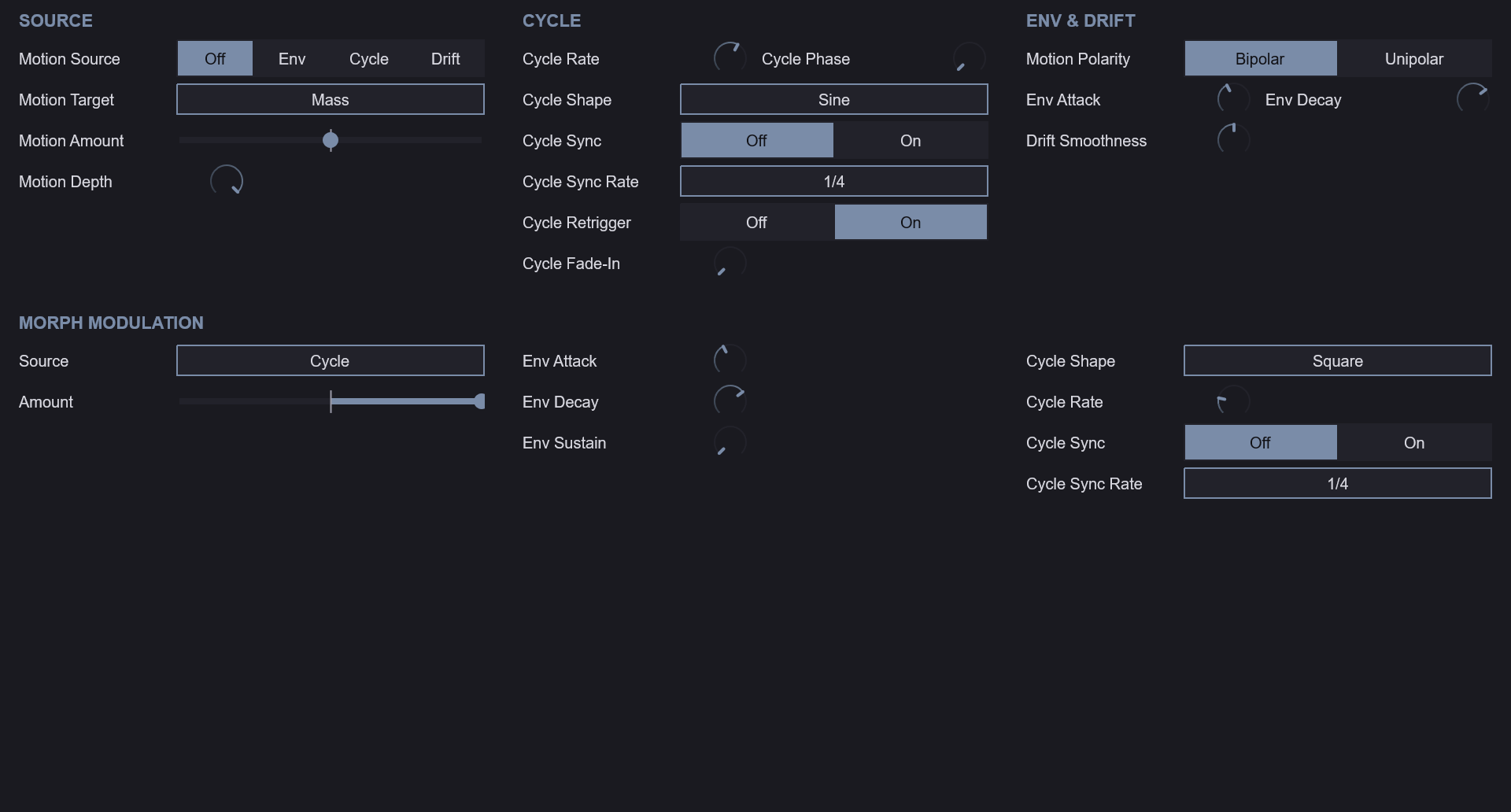Select Bipolar Motion Polarity

pos(1261,58)
